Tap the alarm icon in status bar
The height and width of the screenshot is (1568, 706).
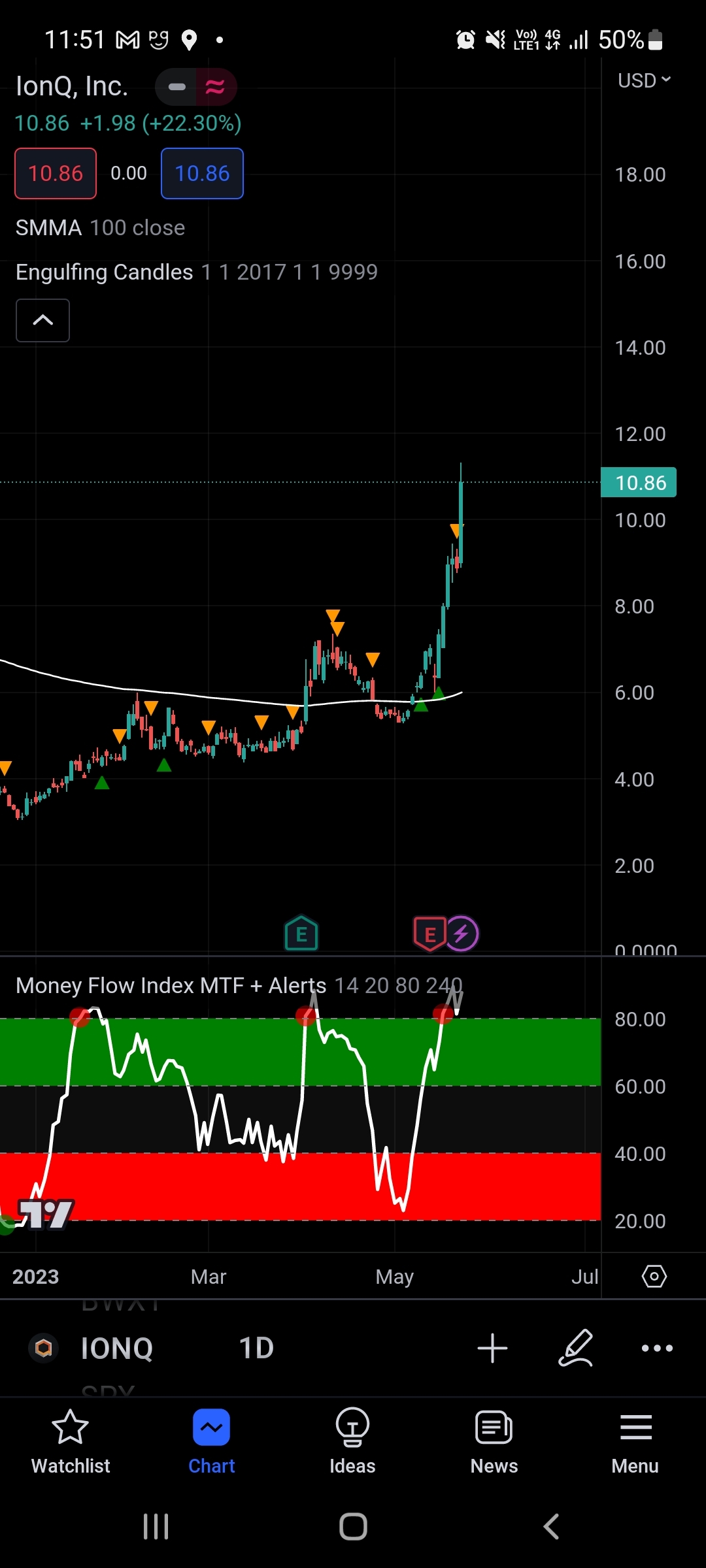click(465, 40)
